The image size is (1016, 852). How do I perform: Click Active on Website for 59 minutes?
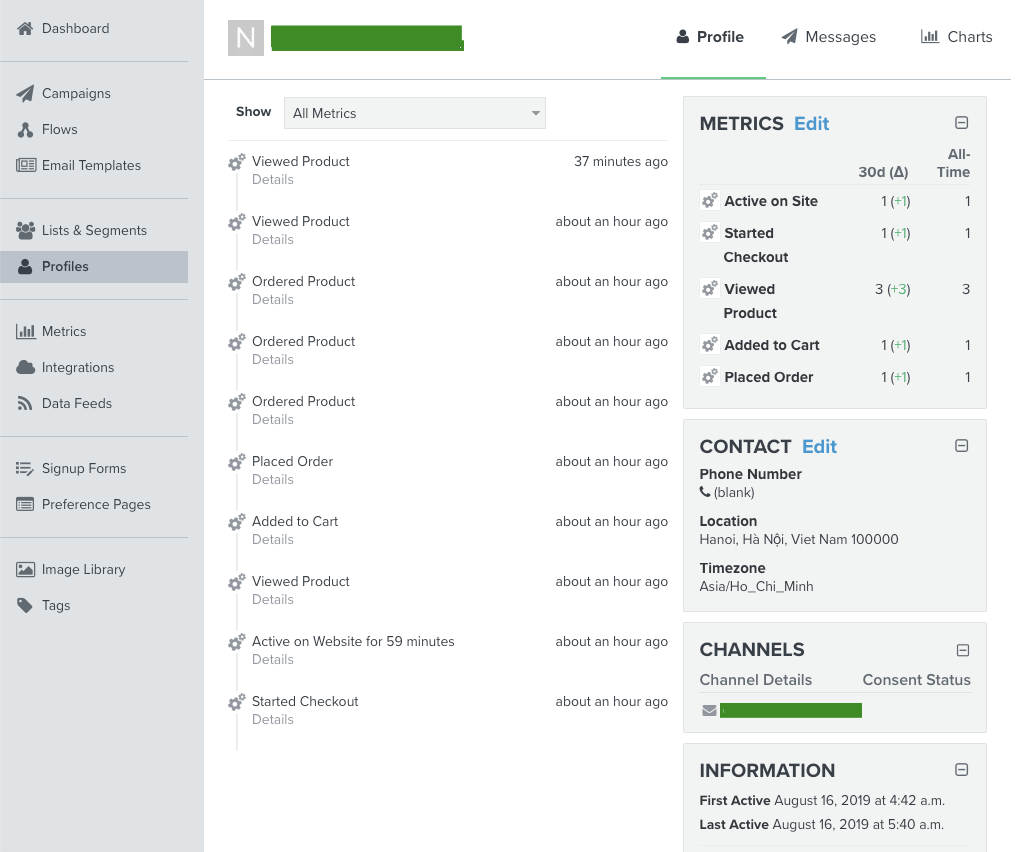pyautogui.click(x=353, y=641)
